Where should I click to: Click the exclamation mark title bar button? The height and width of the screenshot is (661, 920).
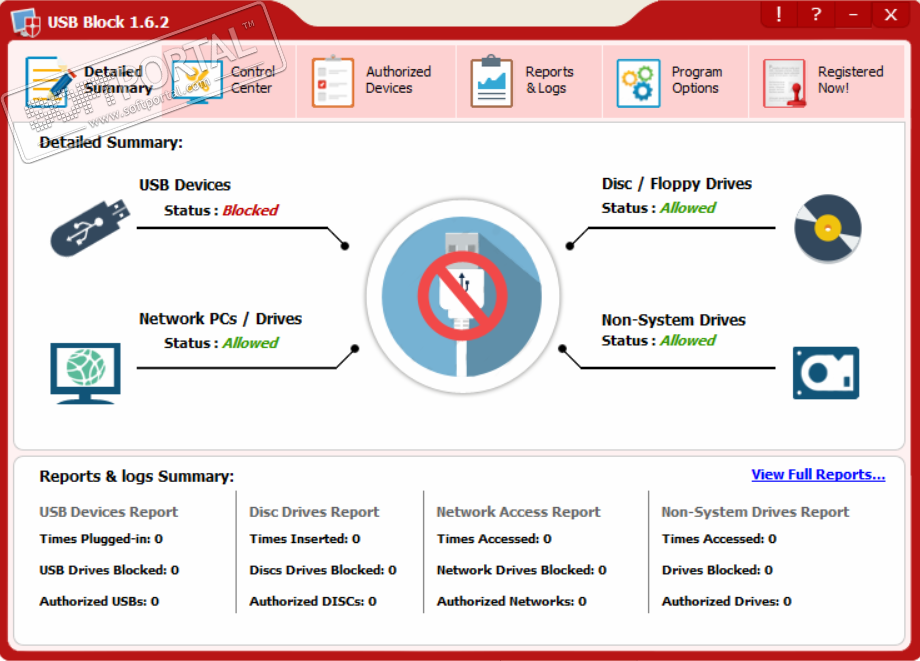click(x=779, y=15)
